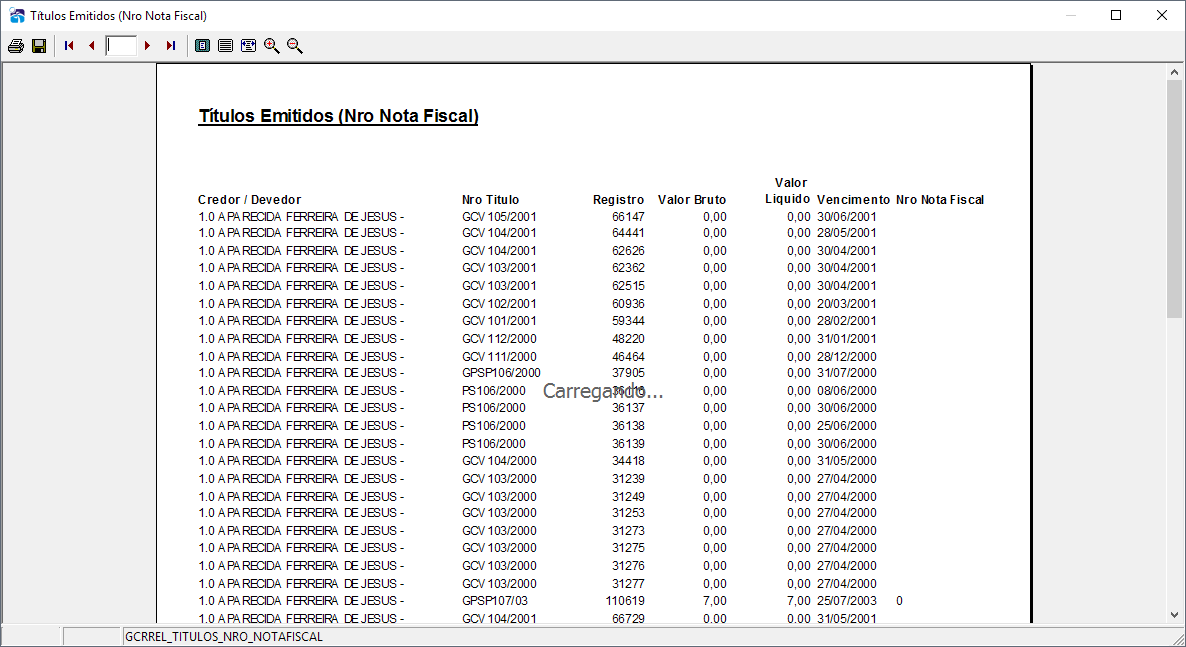
Task: Jump to the last page of the report
Action: point(171,46)
